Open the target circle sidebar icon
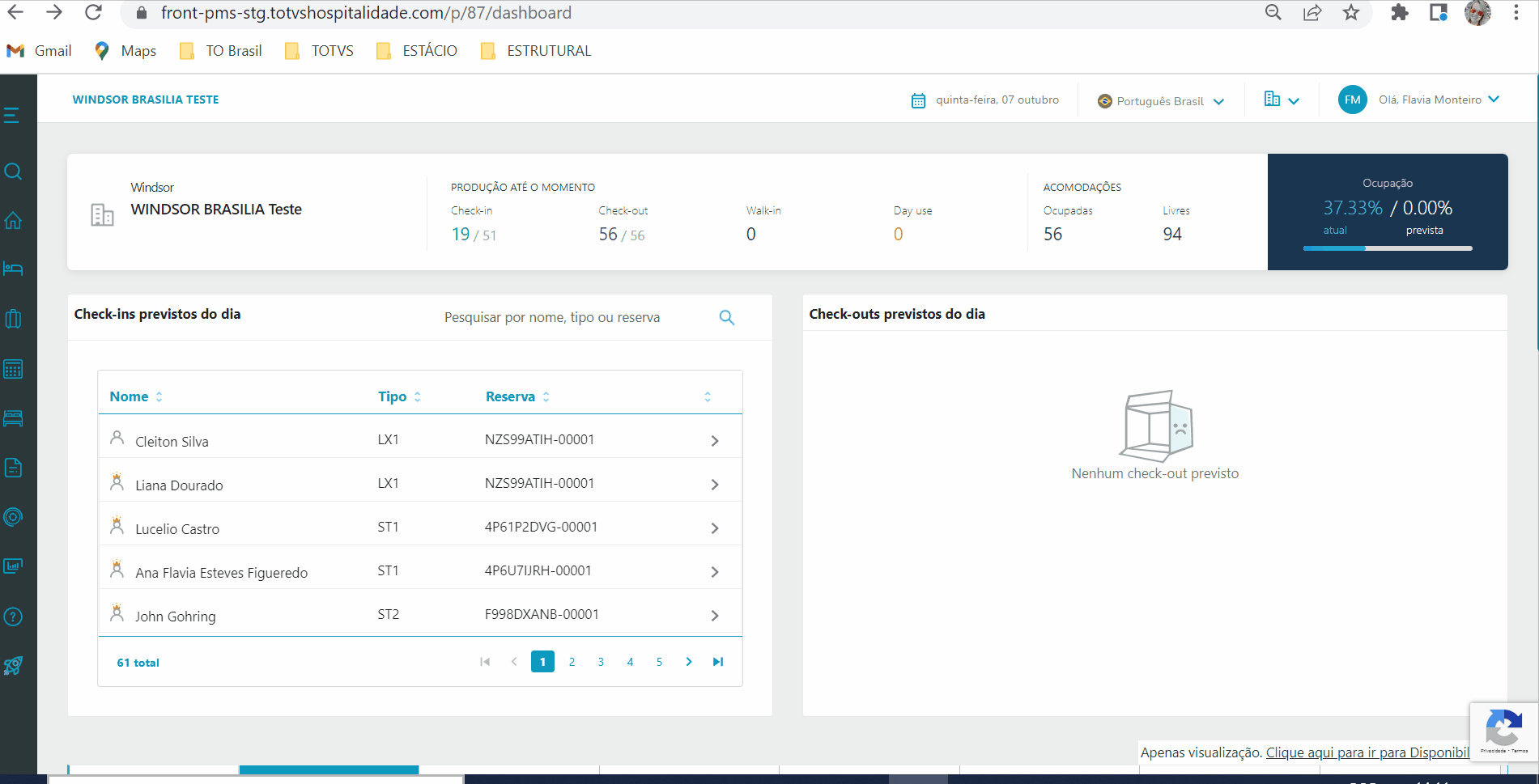The width and height of the screenshot is (1539, 784). 13,517
